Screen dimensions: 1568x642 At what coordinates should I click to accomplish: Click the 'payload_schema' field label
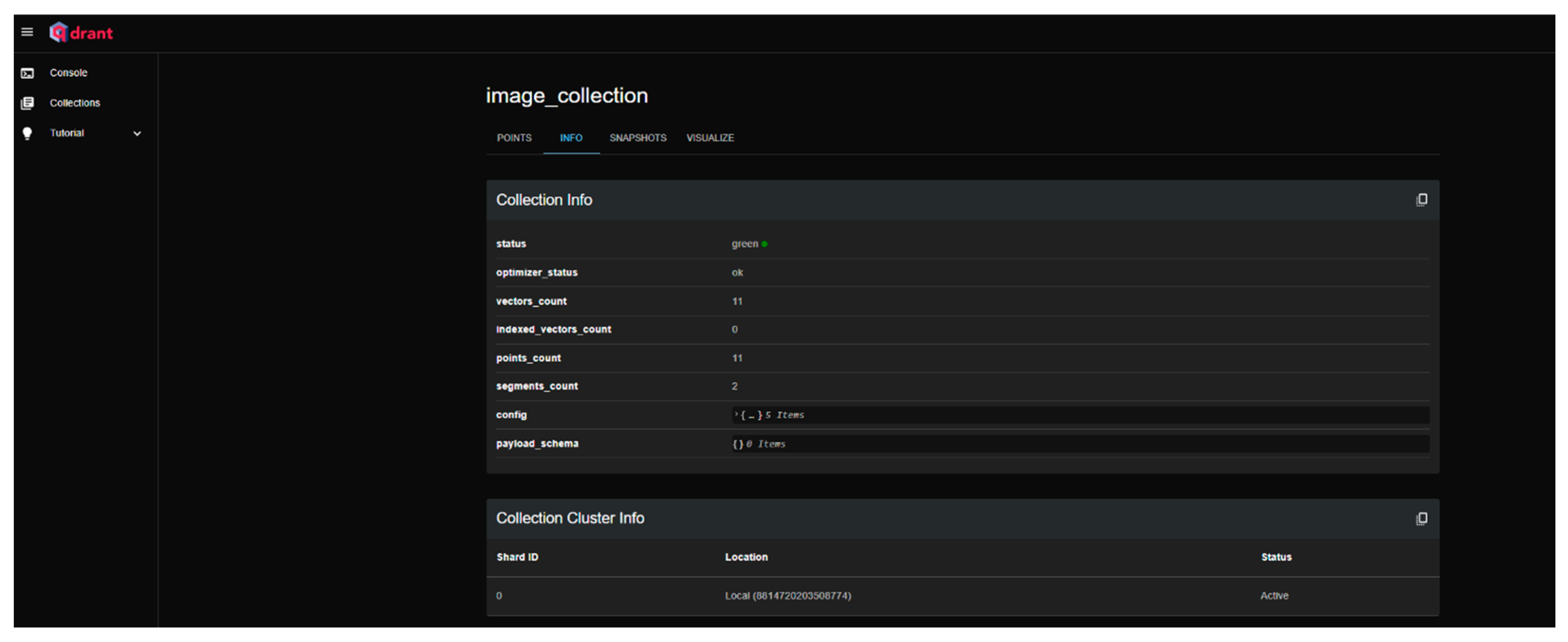pos(537,444)
